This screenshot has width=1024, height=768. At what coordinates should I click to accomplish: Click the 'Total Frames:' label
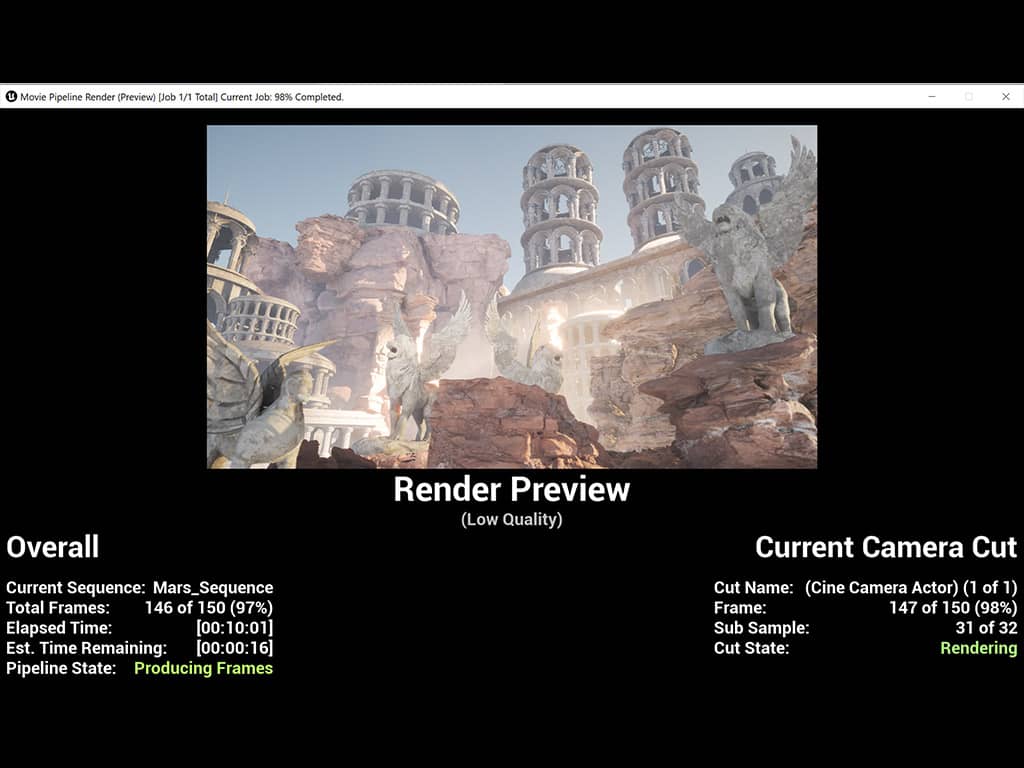[x=58, y=608]
